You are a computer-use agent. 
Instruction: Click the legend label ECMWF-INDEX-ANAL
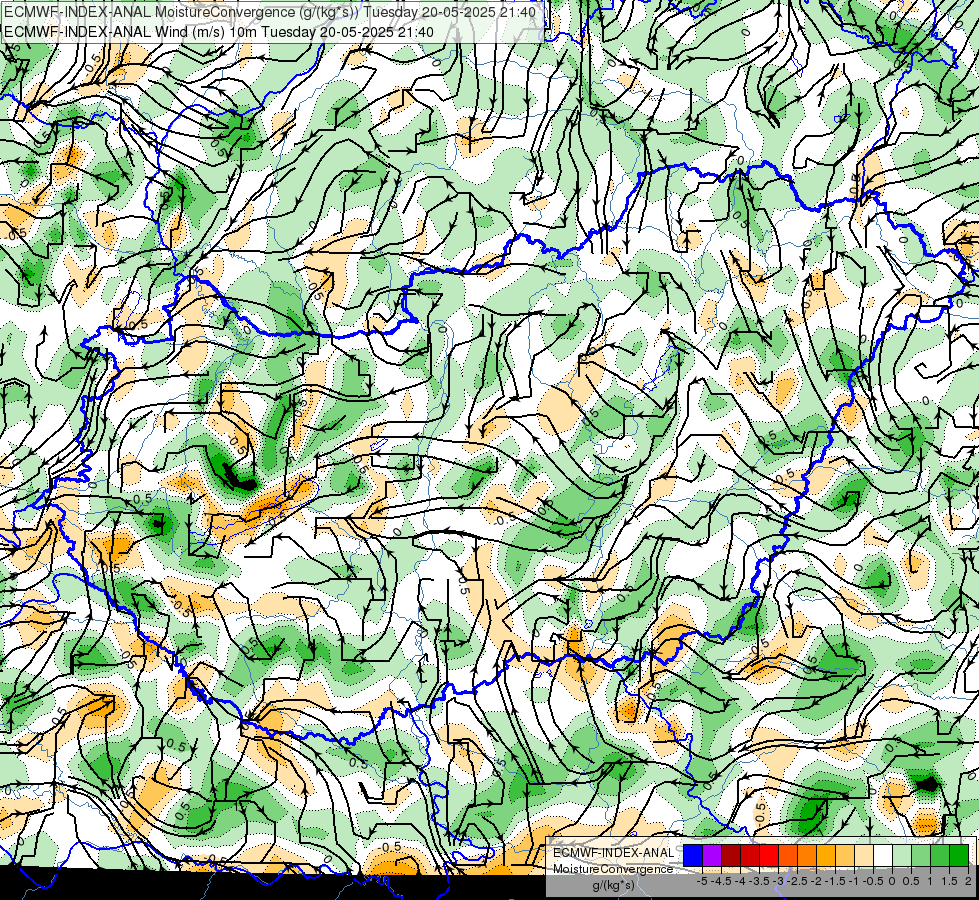[x=614, y=853]
